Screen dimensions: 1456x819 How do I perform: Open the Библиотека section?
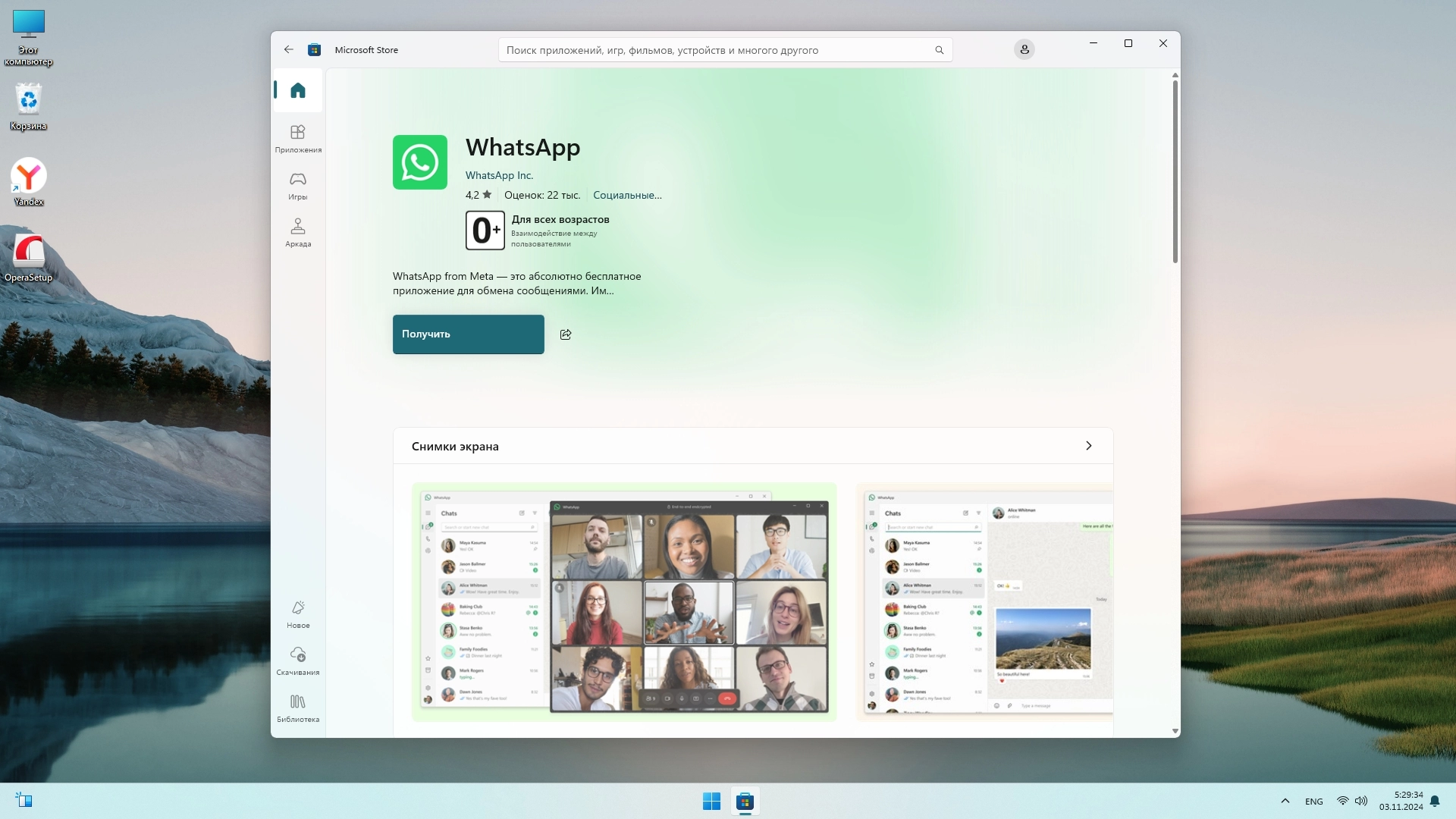click(x=298, y=708)
